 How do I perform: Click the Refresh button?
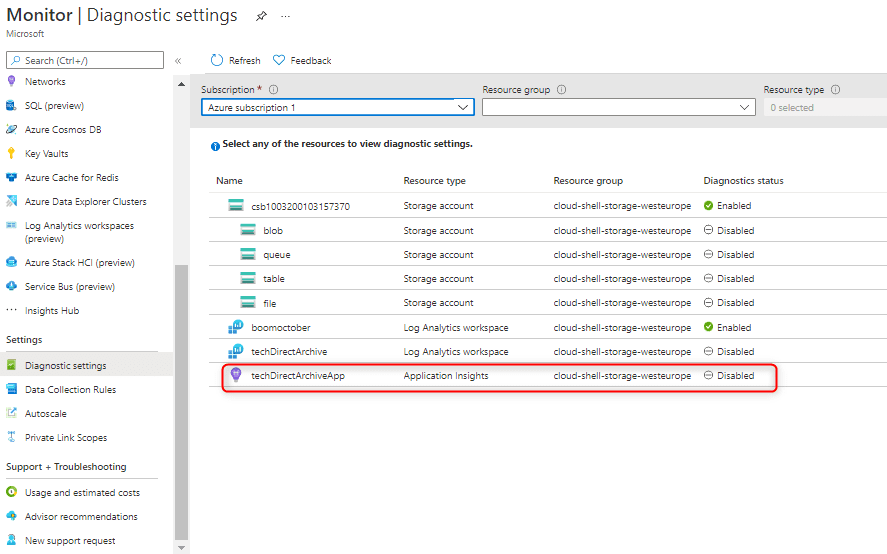click(235, 60)
